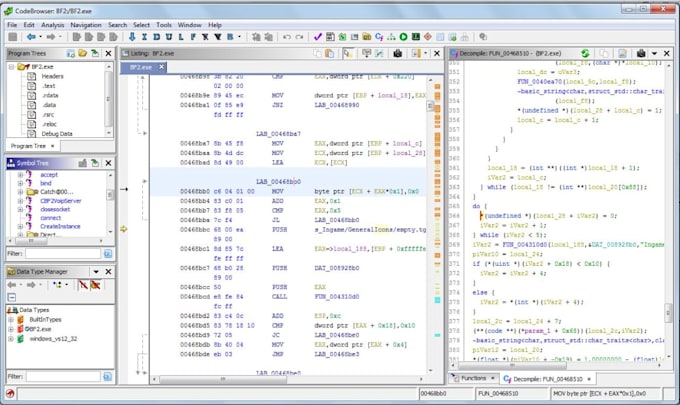Open the Tools menu
The height and width of the screenshot is (405, 680).
pos(164,25)
